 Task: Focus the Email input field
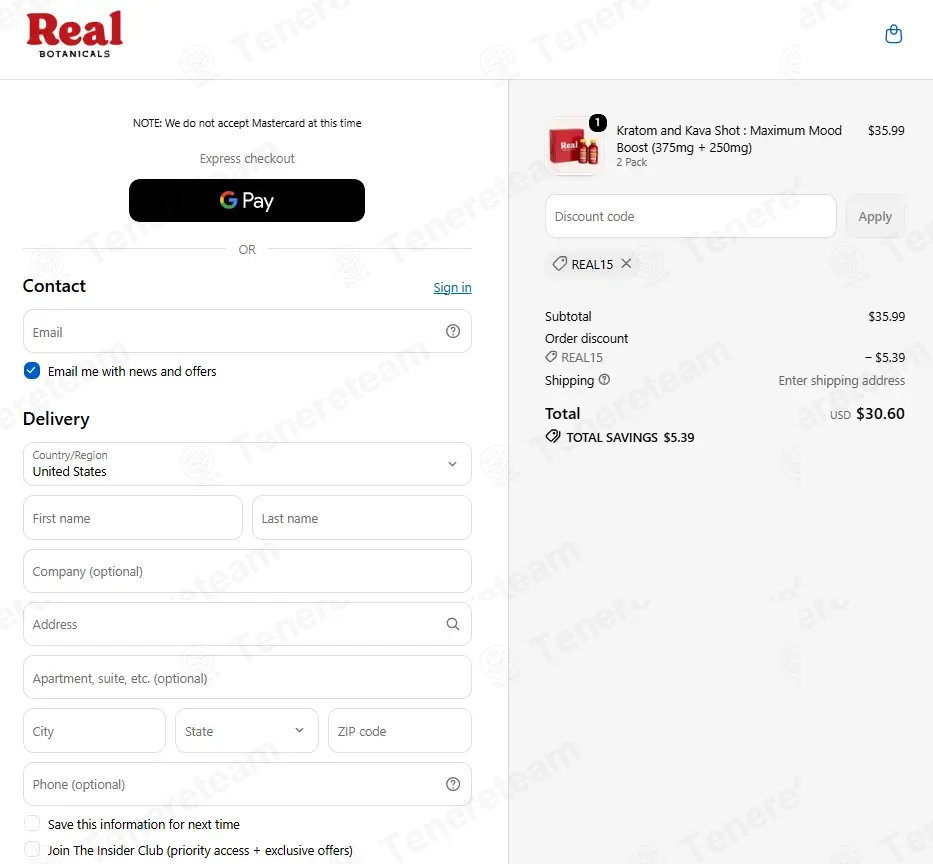(x=247, y=331)
